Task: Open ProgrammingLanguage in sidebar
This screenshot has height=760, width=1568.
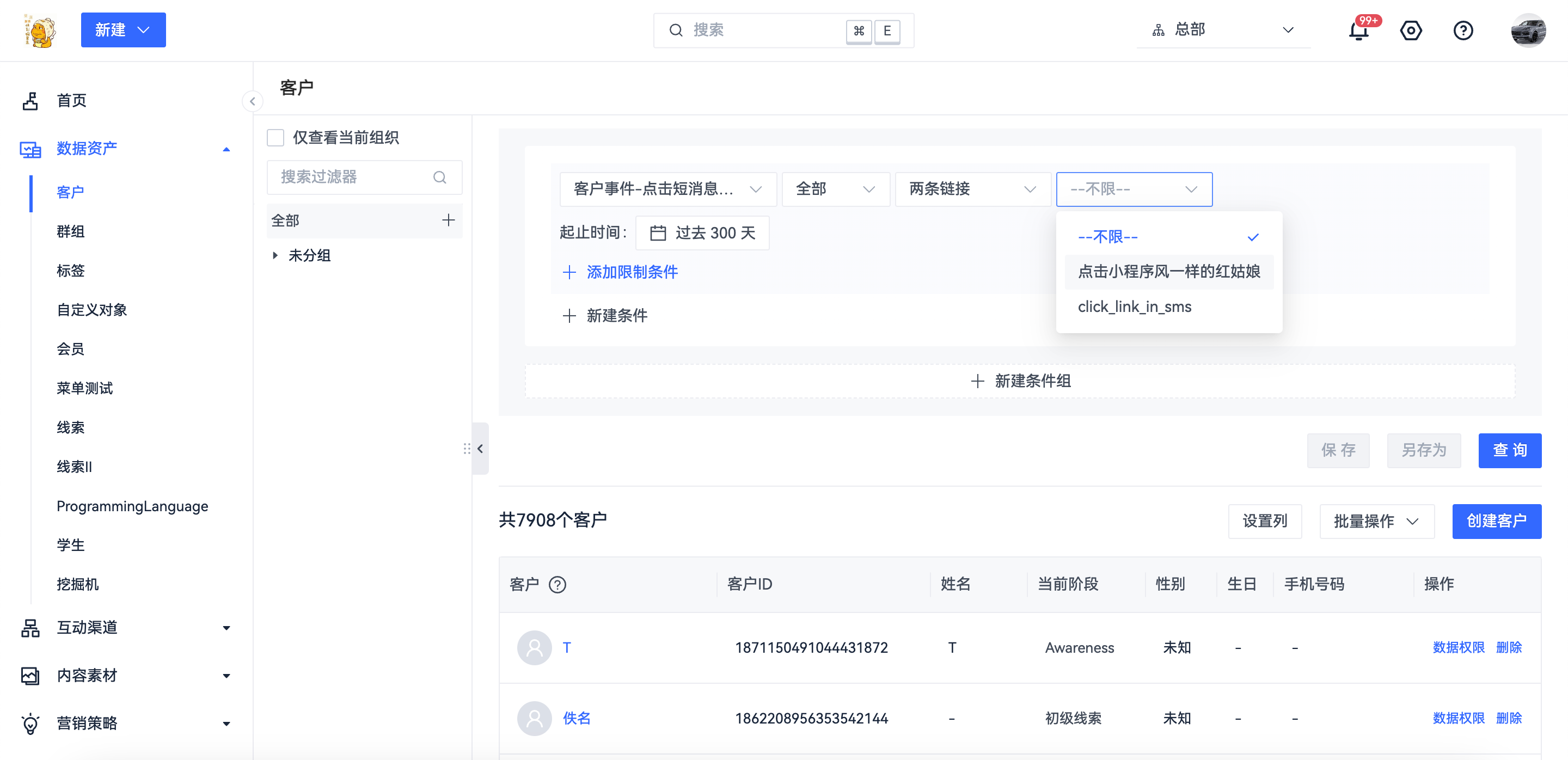Action: 132,506
